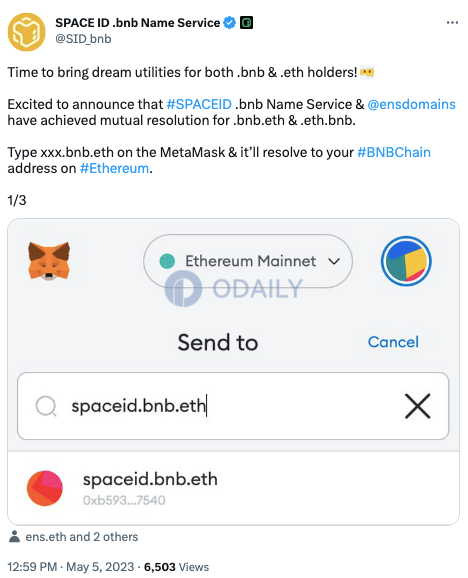Open the SPACE ID profile avatar
The height and width of the screenshot is (578, 468).
(x=27, y=32)
